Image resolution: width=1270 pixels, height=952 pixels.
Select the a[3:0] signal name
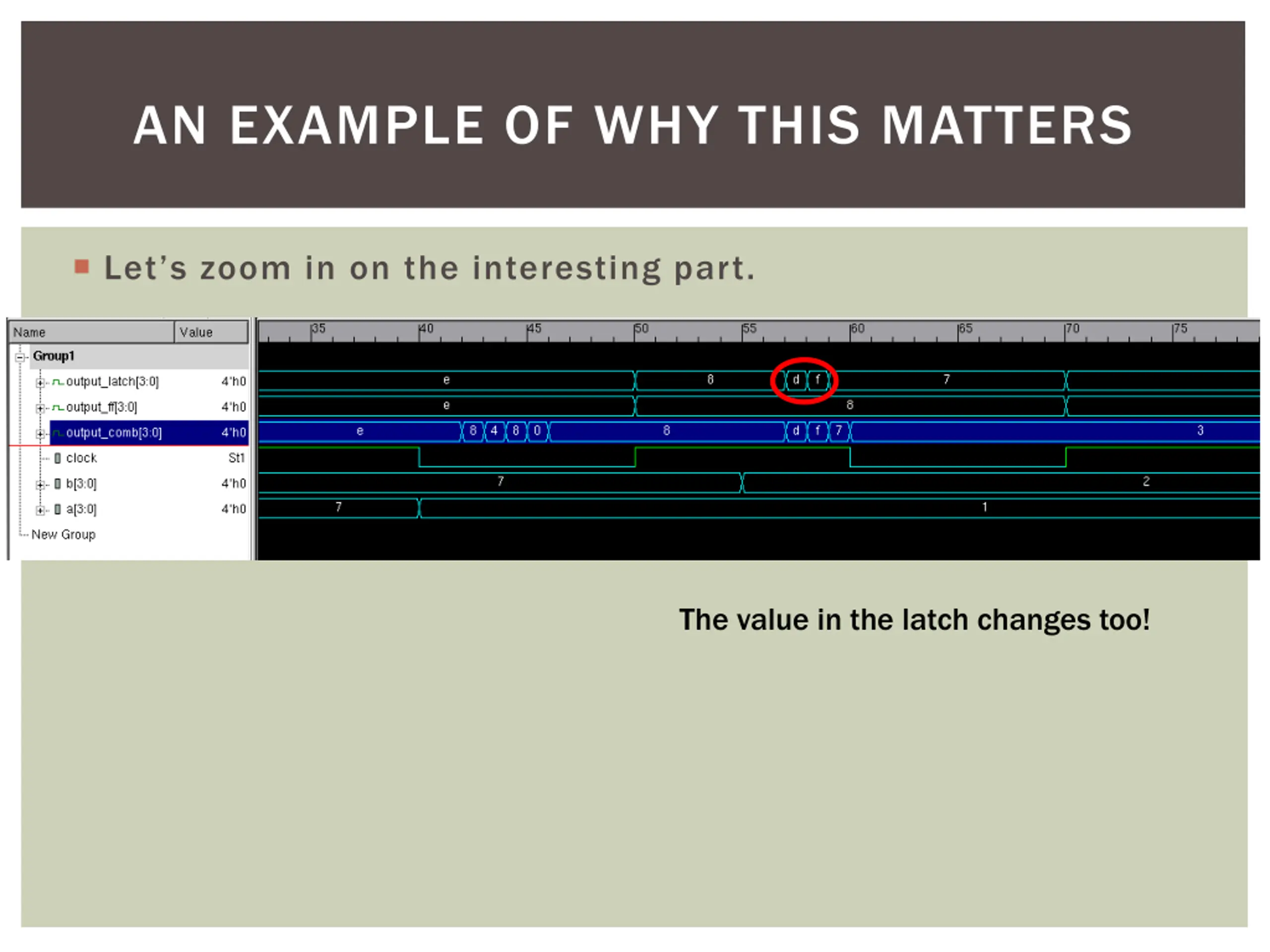pyautogui.click(x=81, y=510)
